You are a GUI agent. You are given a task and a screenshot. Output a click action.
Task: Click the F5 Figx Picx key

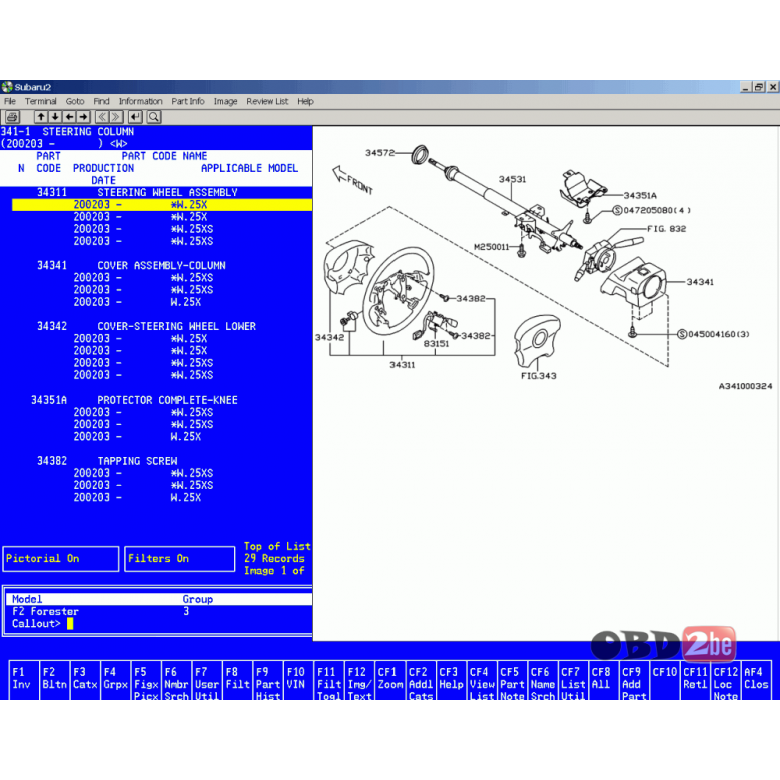(x=146, y=680)
